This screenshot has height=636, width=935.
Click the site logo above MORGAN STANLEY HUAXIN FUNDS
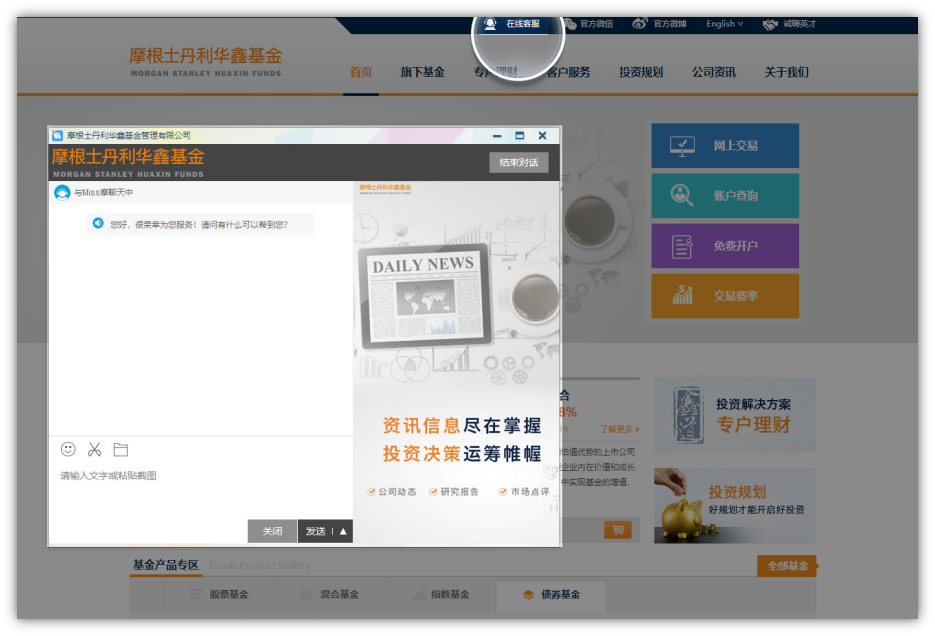[206, 55]
